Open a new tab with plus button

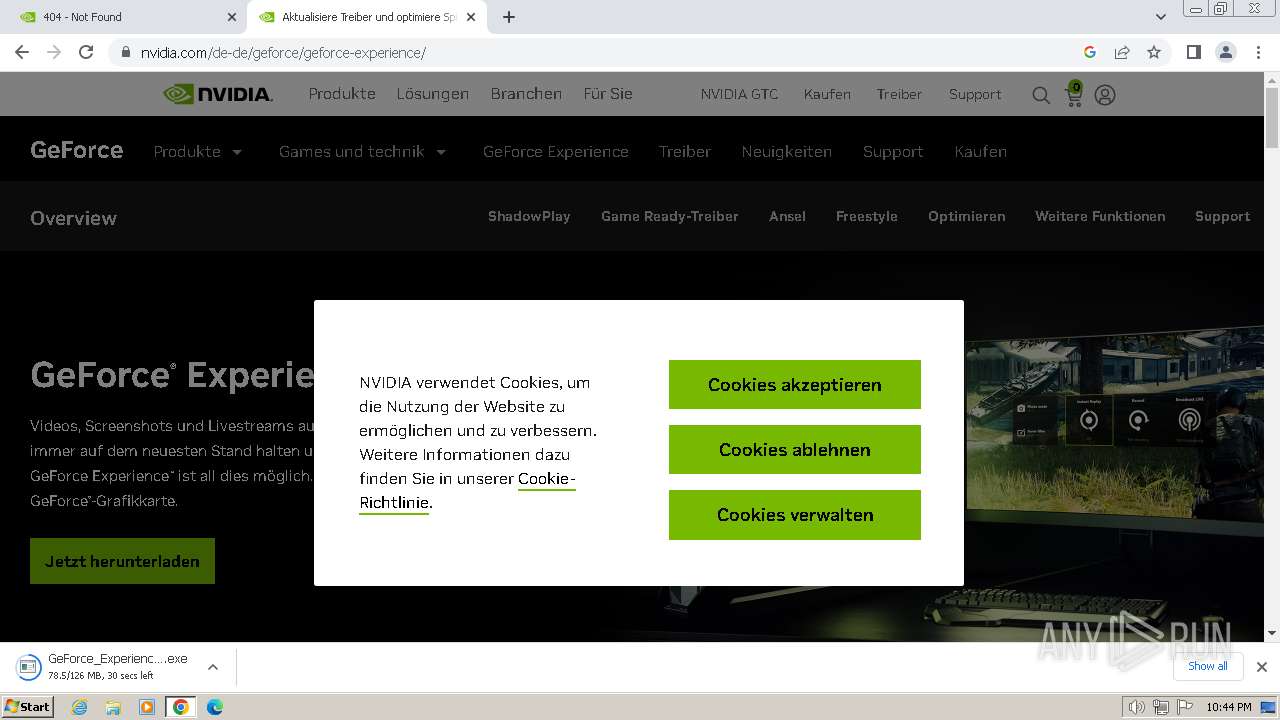click(509, 17)
